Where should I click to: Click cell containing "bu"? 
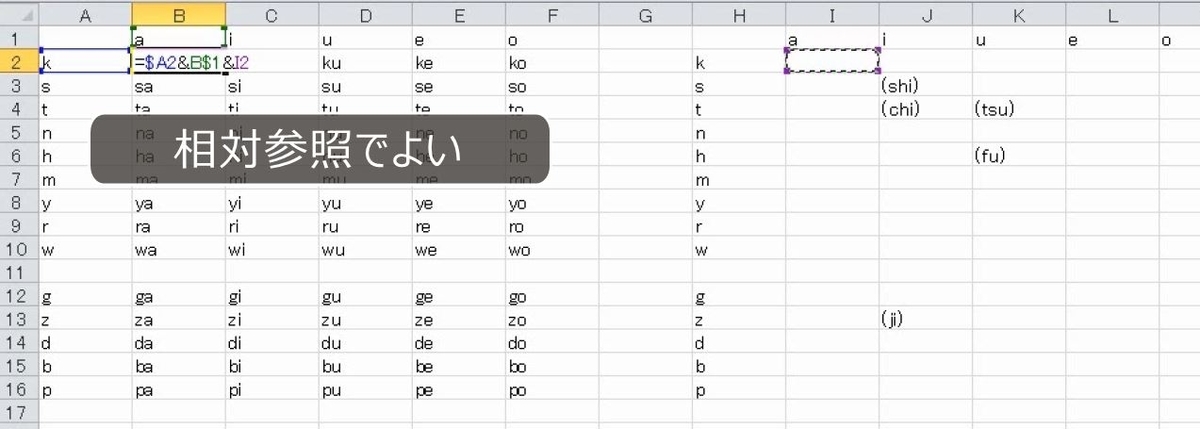tap(365, 367)
